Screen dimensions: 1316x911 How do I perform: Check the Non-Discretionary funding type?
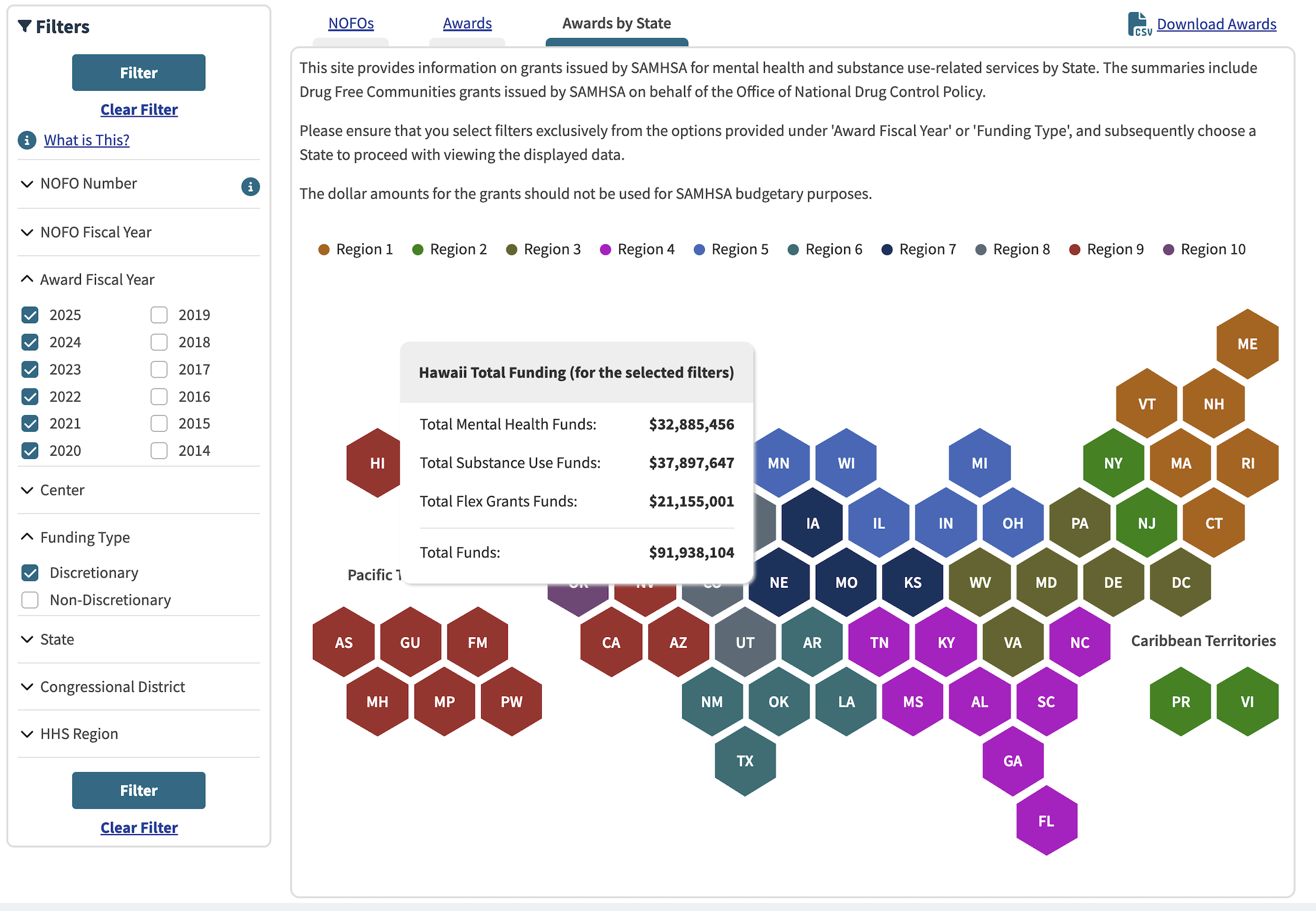[30, 600]
